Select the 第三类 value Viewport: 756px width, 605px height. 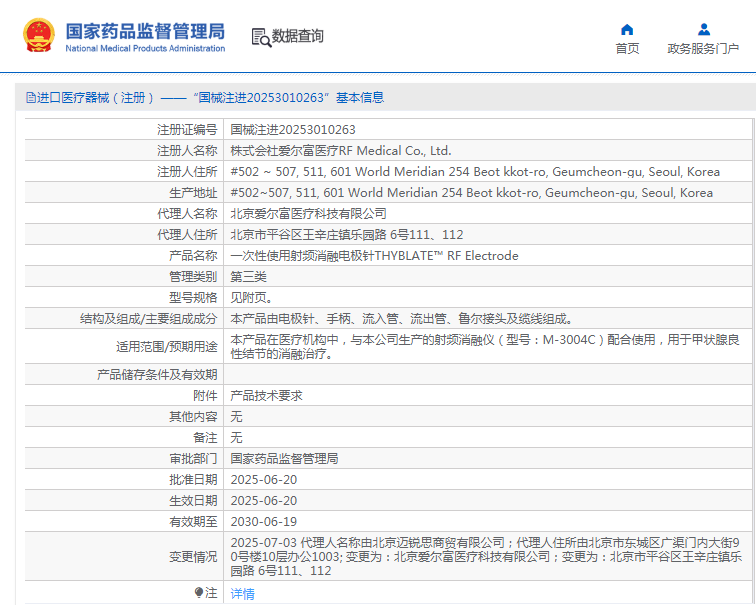pyautogui.click(x=248, y=277)
